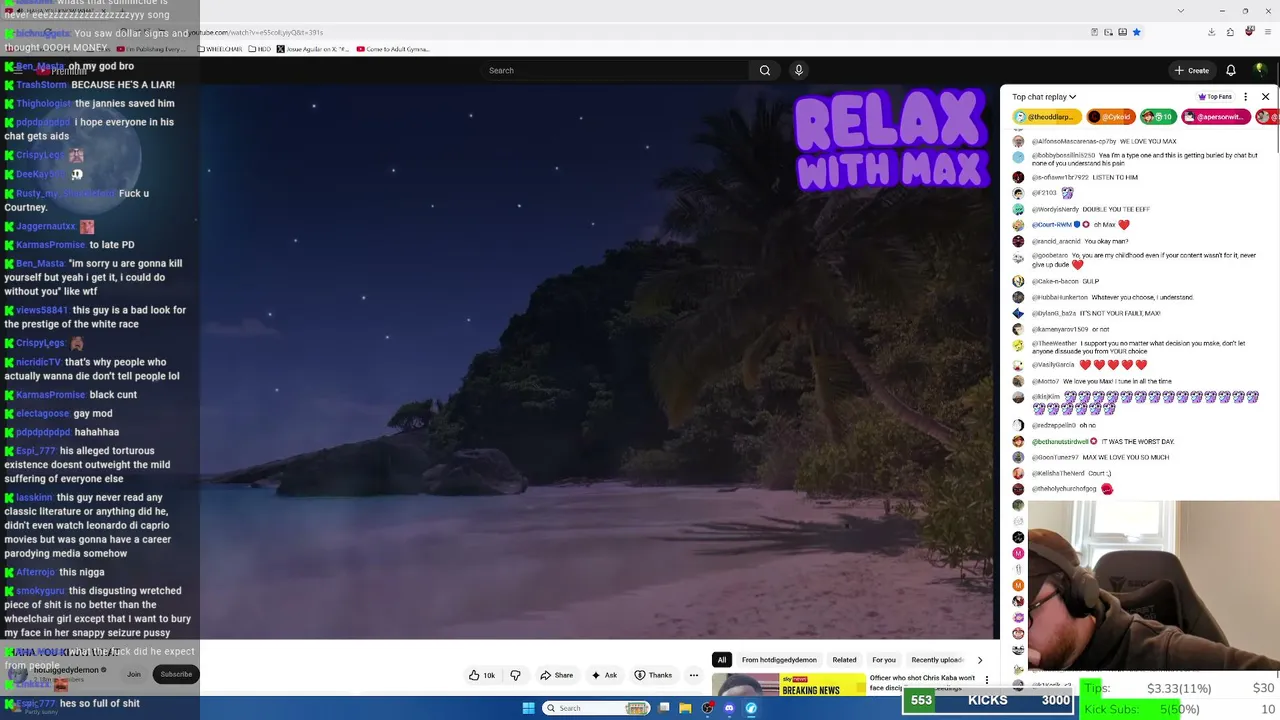Click the Ask button below video

tap(604, 675)
